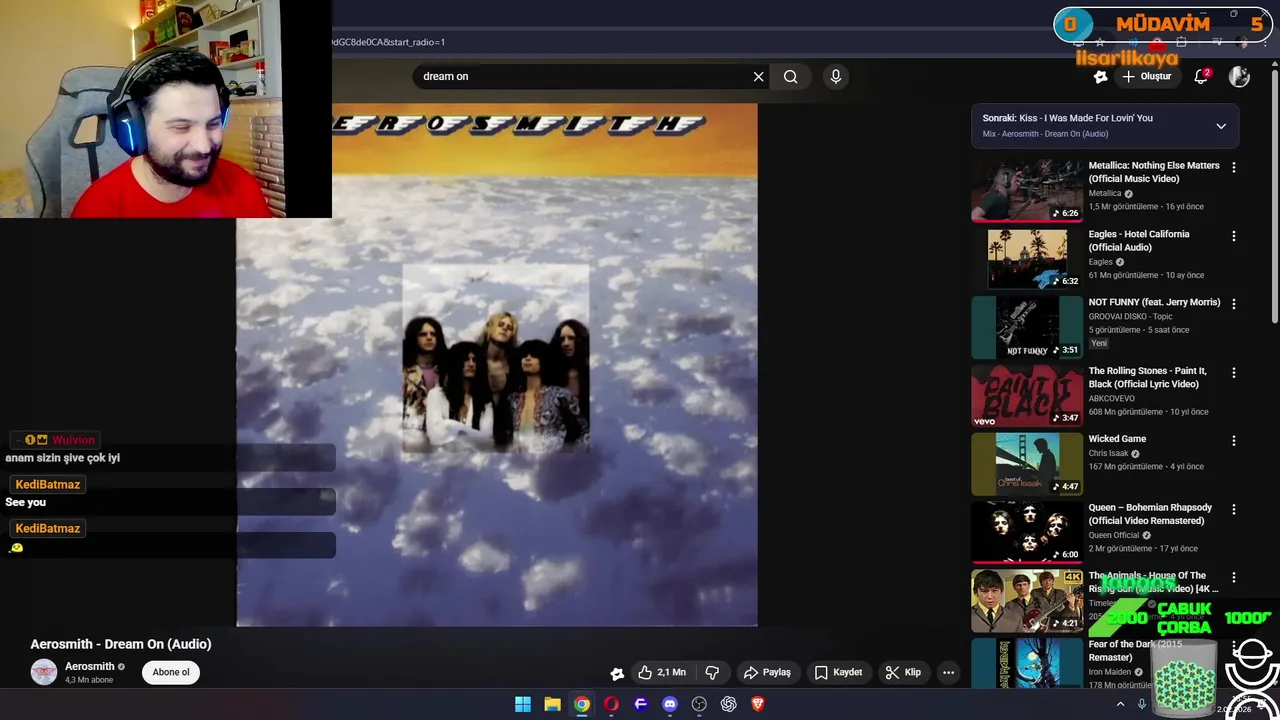The width and height of the screenshot is (1280, 720).
Task: Click the first KediBatmaz name above 'See you'
Action: [47, 484]
